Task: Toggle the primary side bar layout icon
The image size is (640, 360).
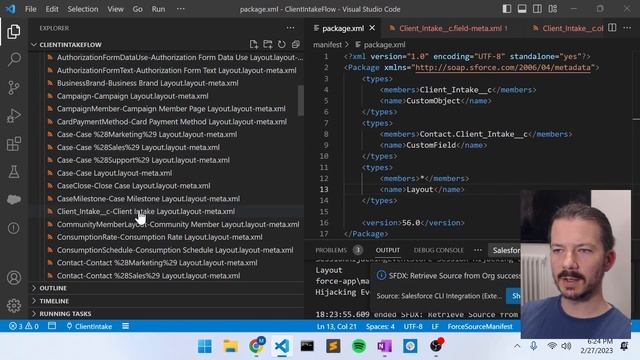Action: pyautogui.click(x=507, y=9)
